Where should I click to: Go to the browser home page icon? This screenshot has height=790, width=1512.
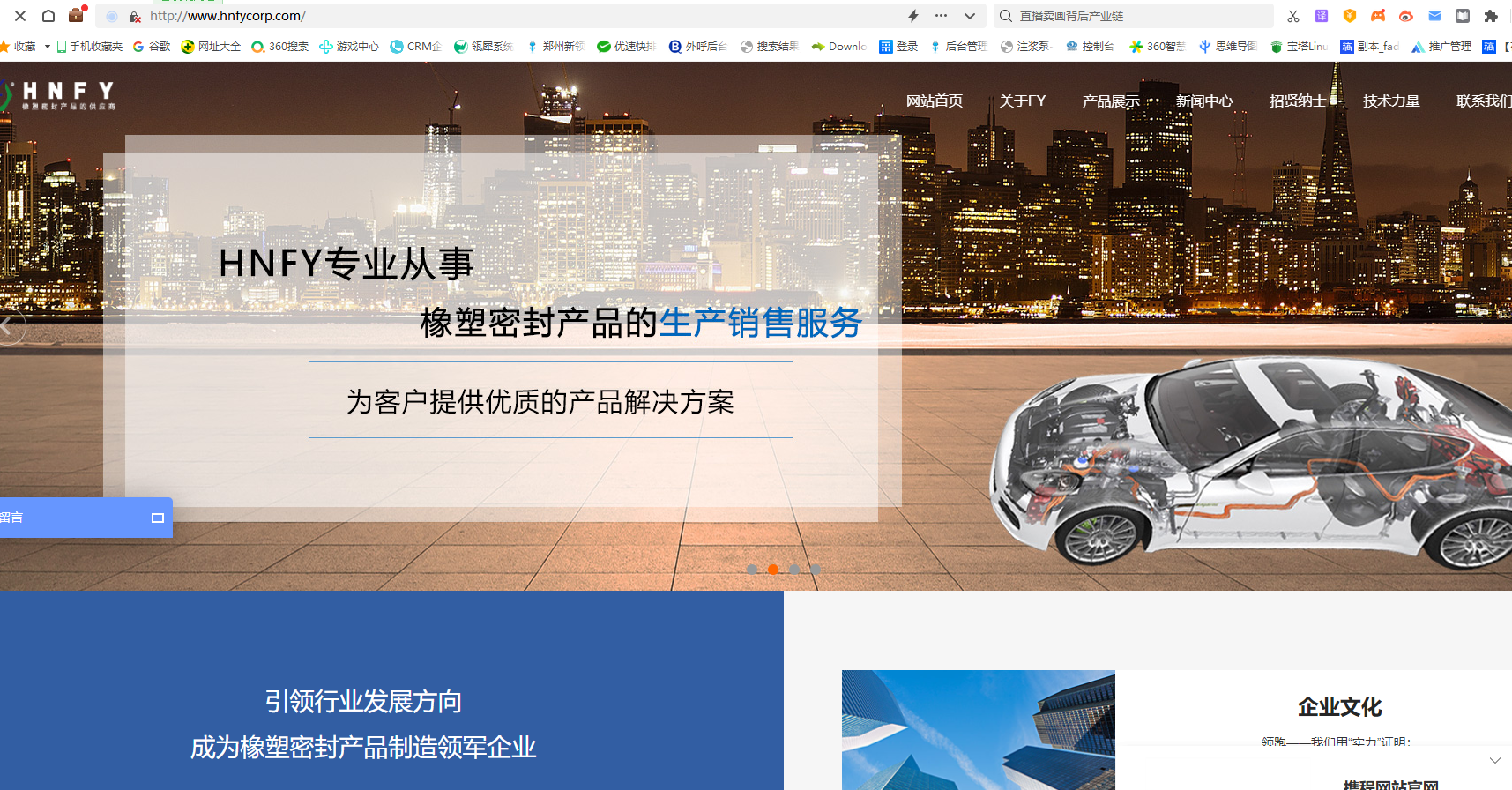[x=48, y=16]
